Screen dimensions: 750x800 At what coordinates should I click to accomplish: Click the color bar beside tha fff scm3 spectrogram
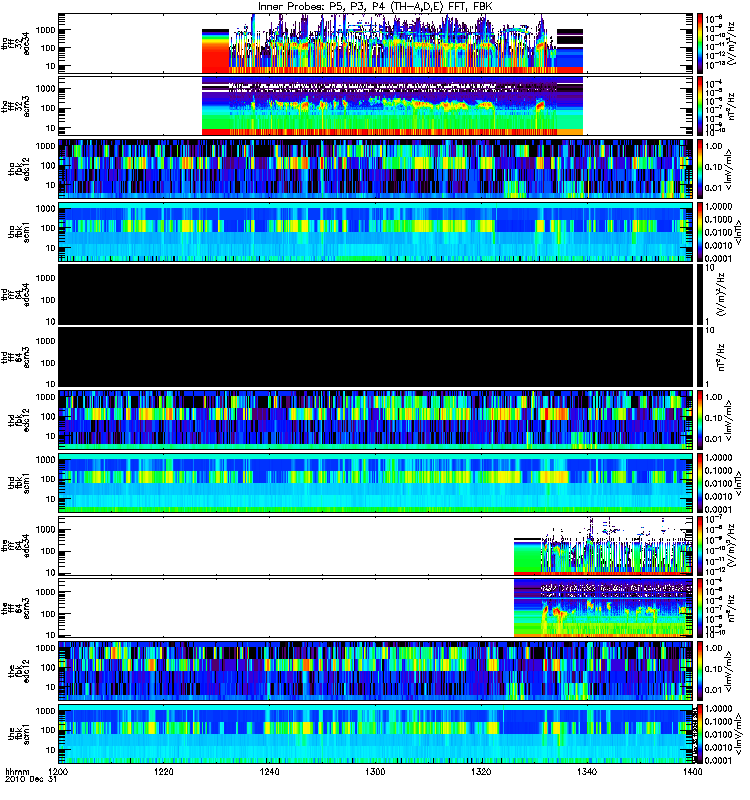pos(700,106)
